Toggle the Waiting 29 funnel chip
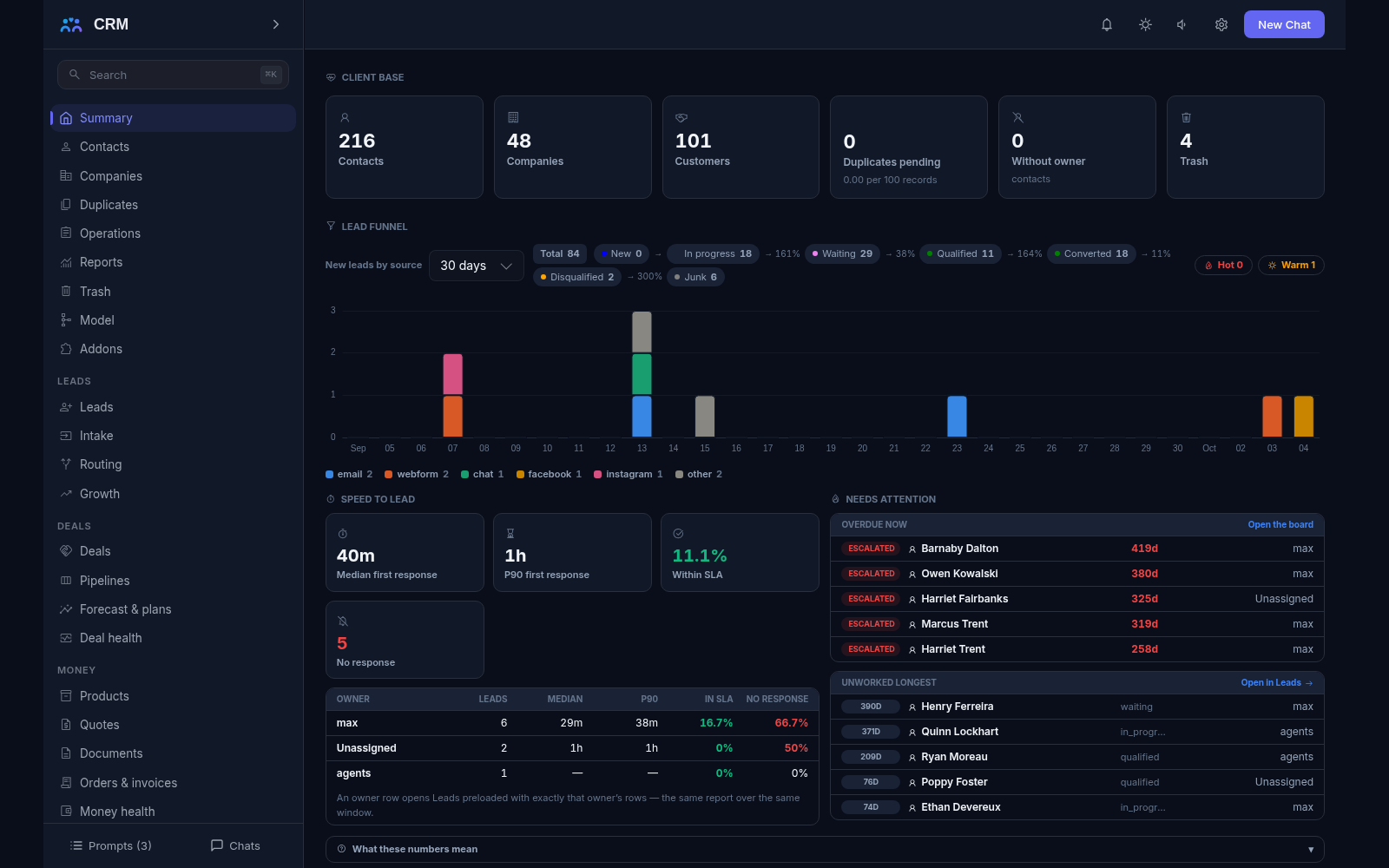This screenshot has height=868, width=1389. (x=842, y=253)
